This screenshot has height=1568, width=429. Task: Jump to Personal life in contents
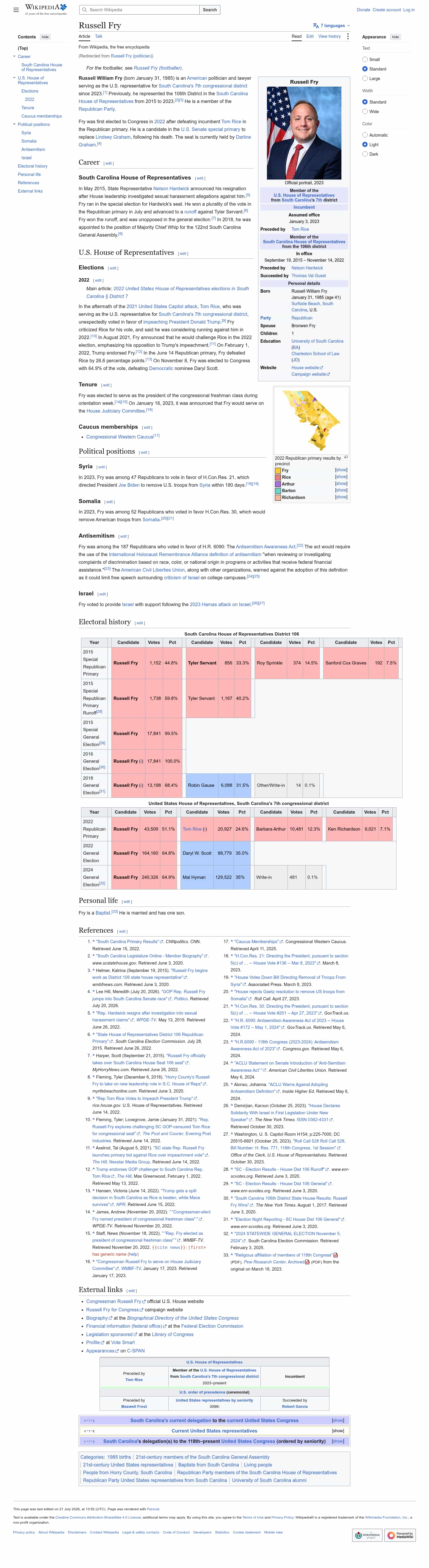(29, 175)
